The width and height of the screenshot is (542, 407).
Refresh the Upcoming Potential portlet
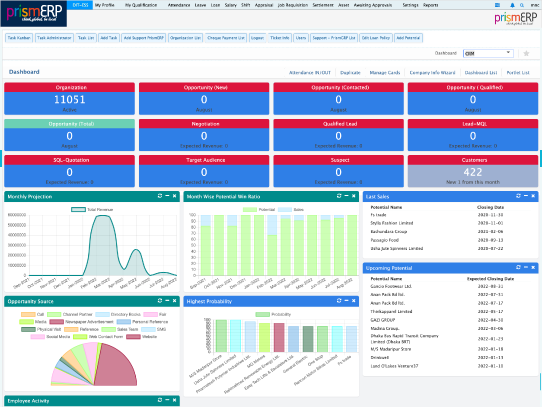pyautogui.click(x=518, y=268)
